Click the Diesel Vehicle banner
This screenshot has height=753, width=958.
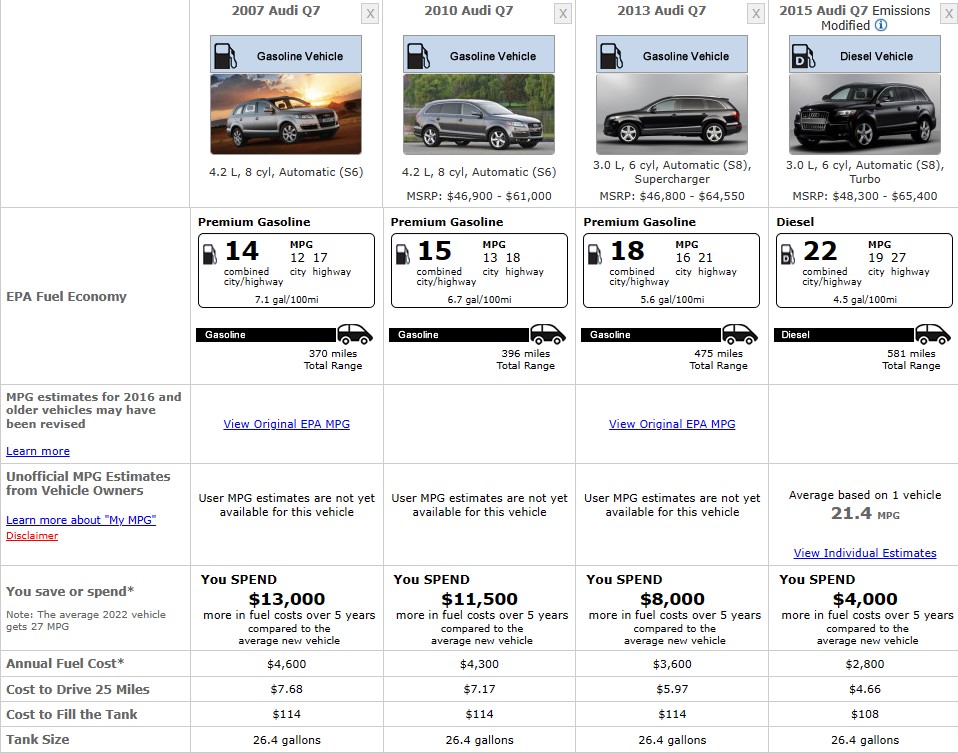(x=865, y=54)
